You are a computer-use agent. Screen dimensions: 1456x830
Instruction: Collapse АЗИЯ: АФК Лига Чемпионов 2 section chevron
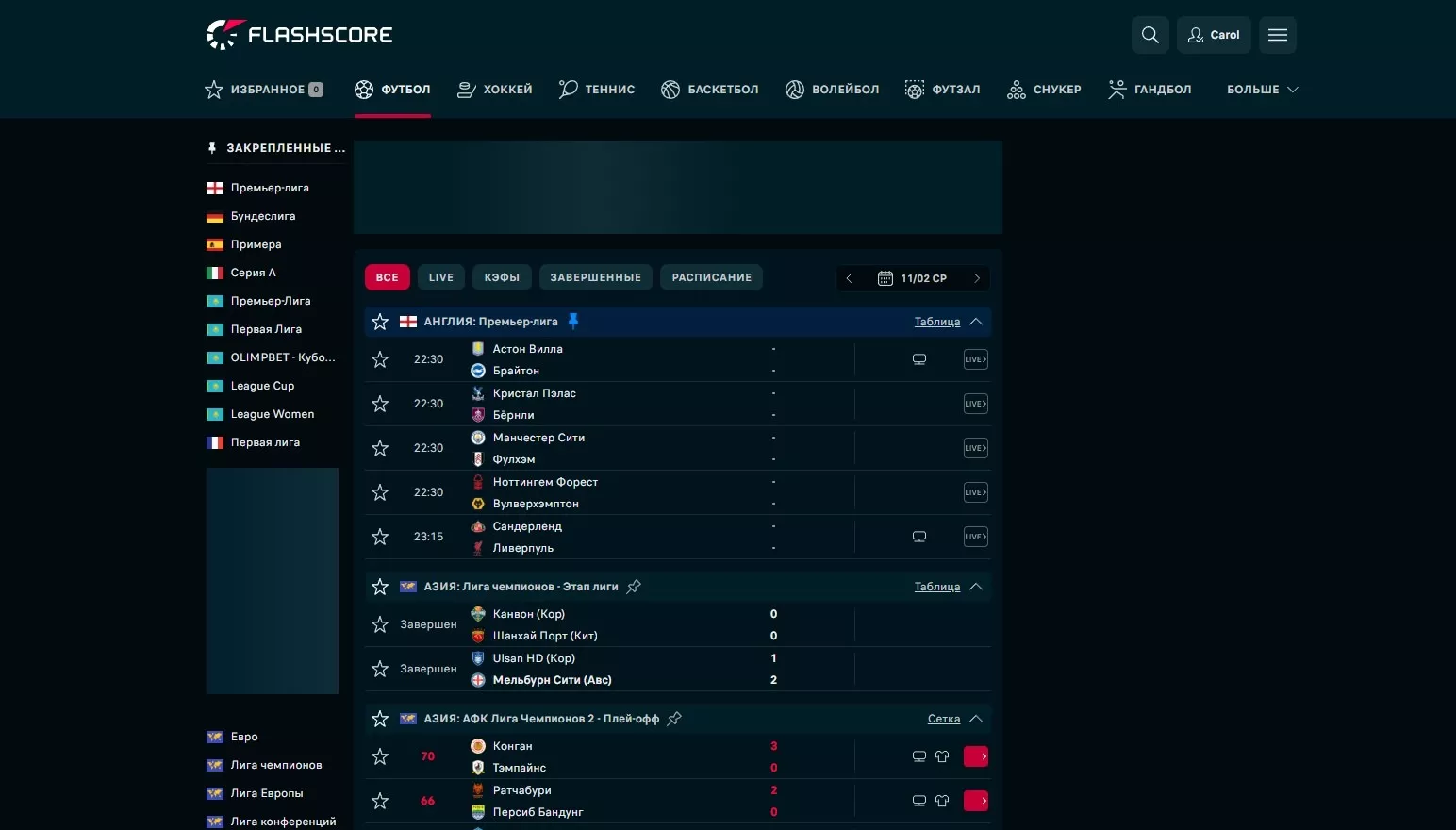tap(977, 719)
